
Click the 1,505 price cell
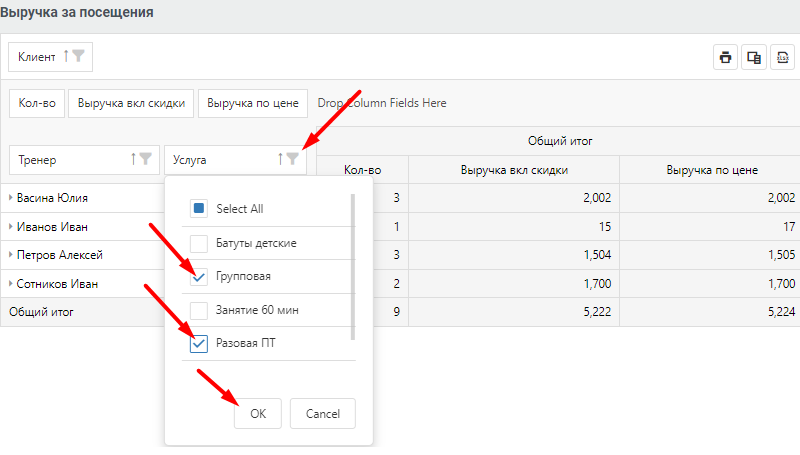(x=710, y=255)
